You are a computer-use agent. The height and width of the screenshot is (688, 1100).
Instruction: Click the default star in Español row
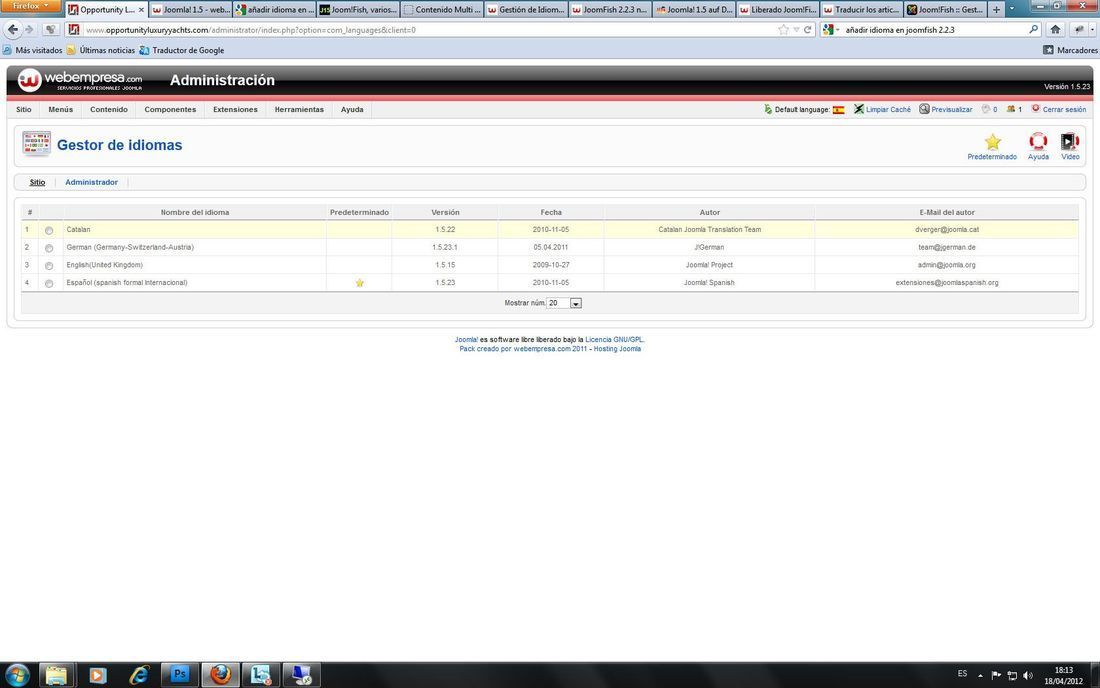pyautogui.click(x=359, y=283)
